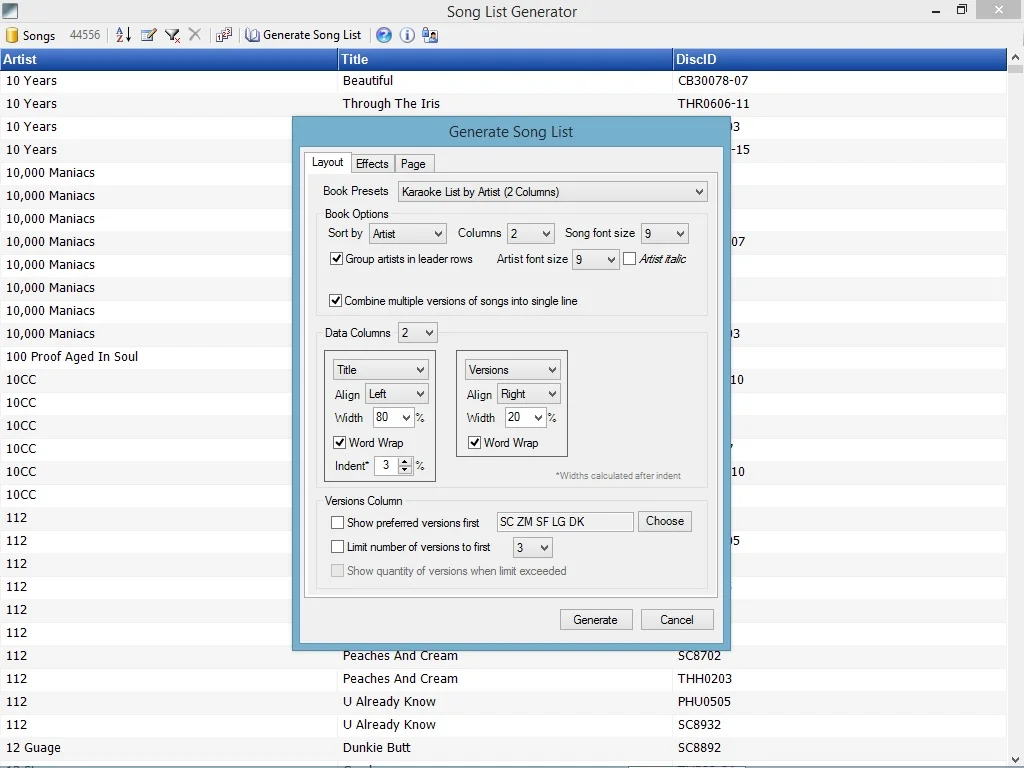This screenshot has height=768, width=1024.
Task: Click the Title column header
Action: [505, 59]
